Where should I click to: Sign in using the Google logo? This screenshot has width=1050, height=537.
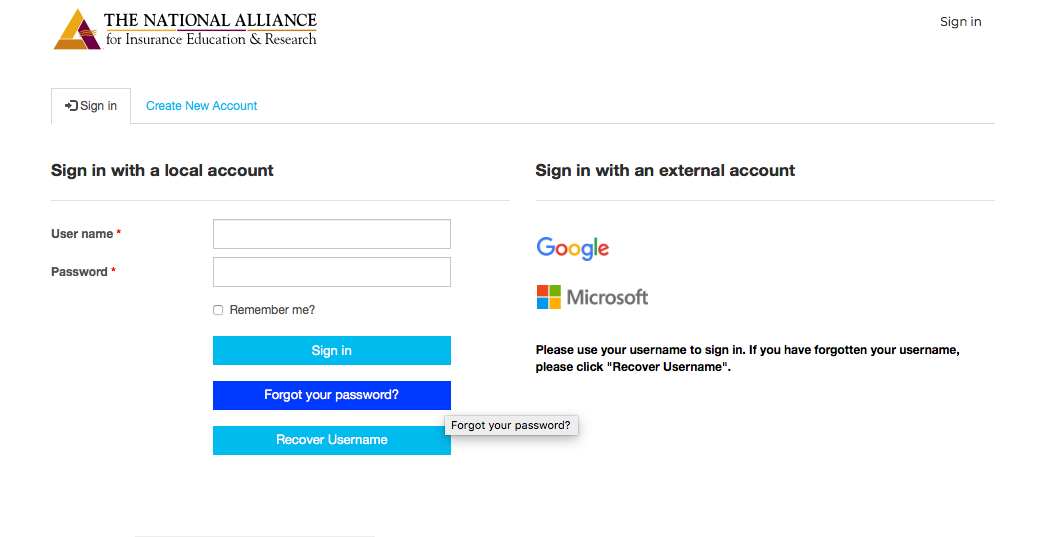tap(573, 248)
